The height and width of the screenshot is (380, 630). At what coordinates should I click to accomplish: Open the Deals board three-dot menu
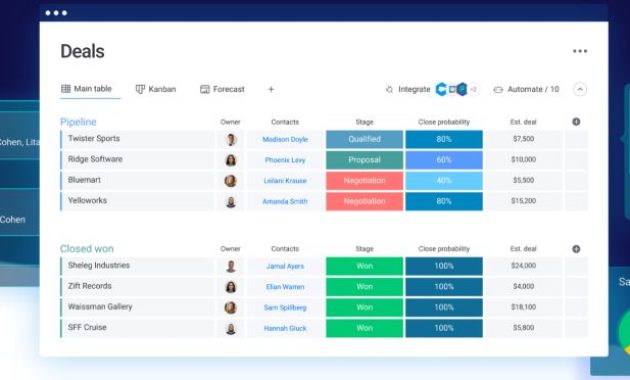(580, 51)
